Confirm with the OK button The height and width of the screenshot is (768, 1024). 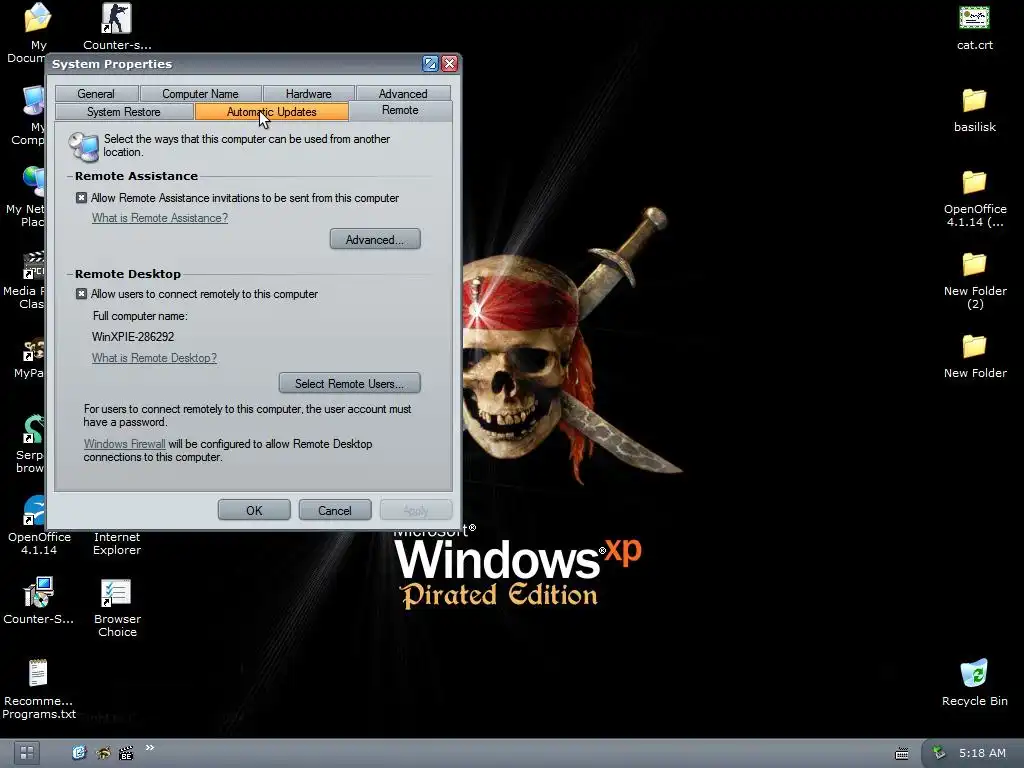click(254, 510)
